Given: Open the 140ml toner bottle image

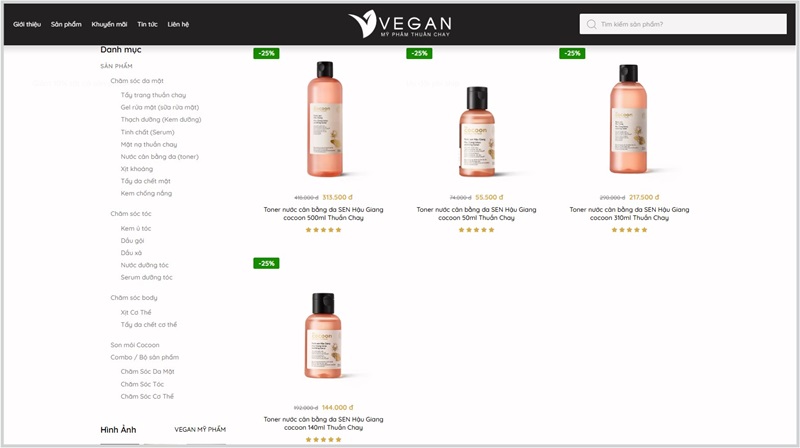Looking at the screenshot, I should [323, 336].
